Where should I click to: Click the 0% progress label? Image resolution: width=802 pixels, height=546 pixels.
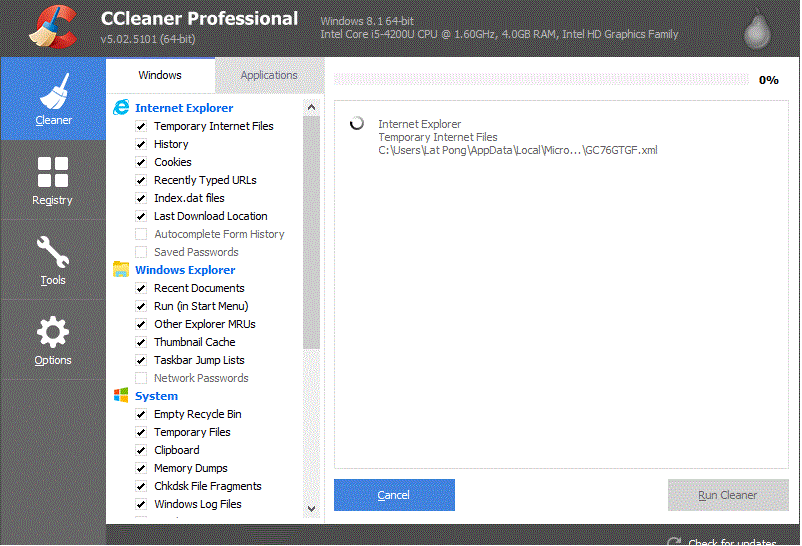768,80
